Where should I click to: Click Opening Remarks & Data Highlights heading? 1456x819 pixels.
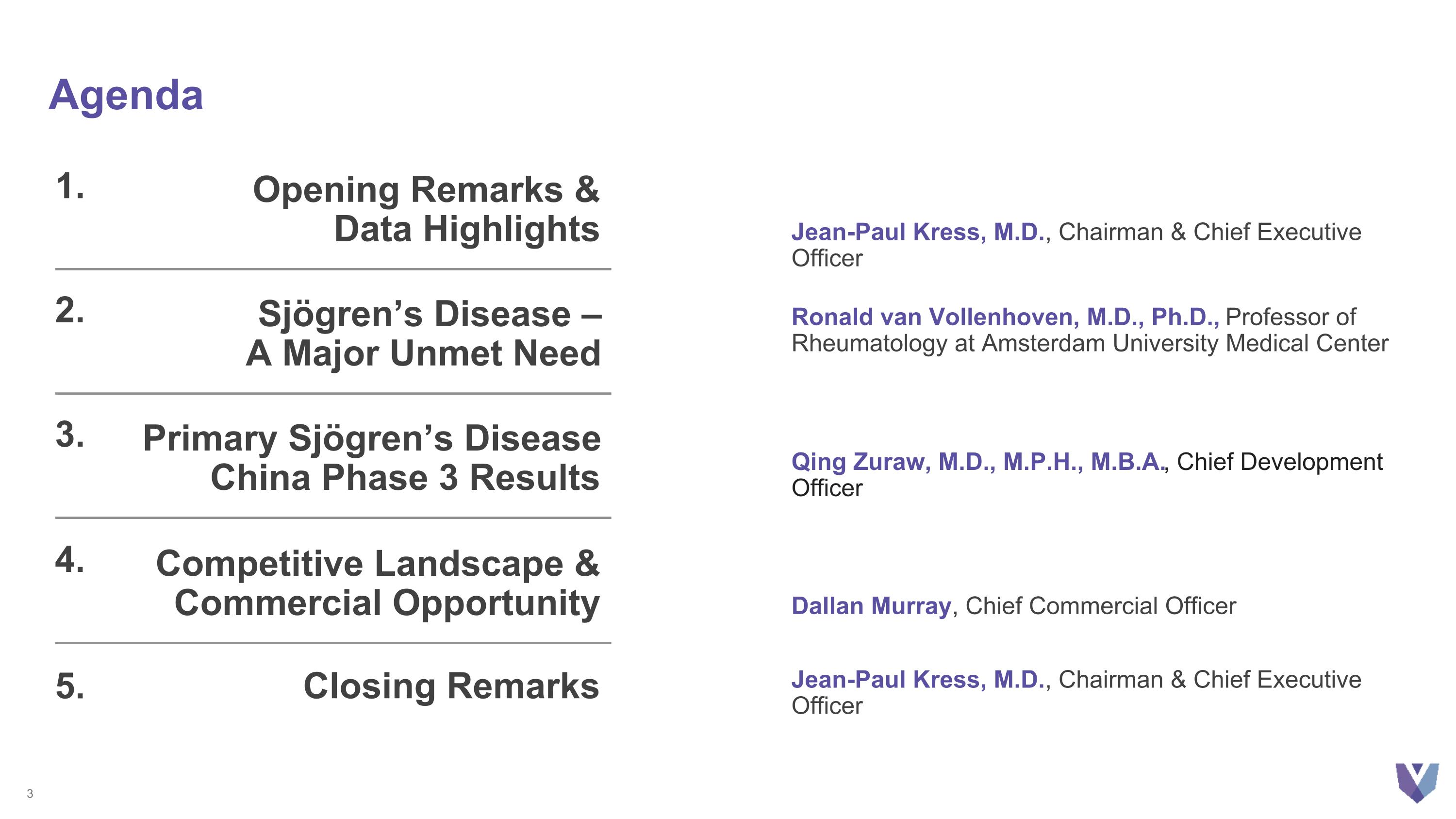pos(426,209)
